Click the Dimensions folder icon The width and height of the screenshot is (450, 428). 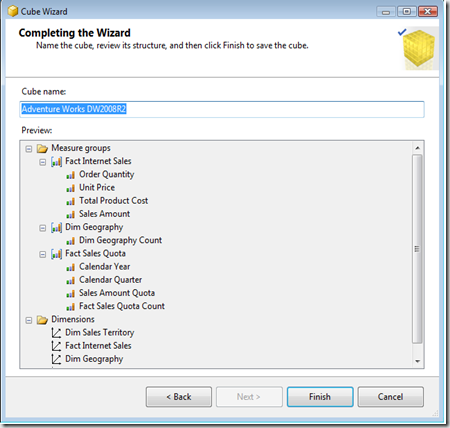tap(42, 320)
